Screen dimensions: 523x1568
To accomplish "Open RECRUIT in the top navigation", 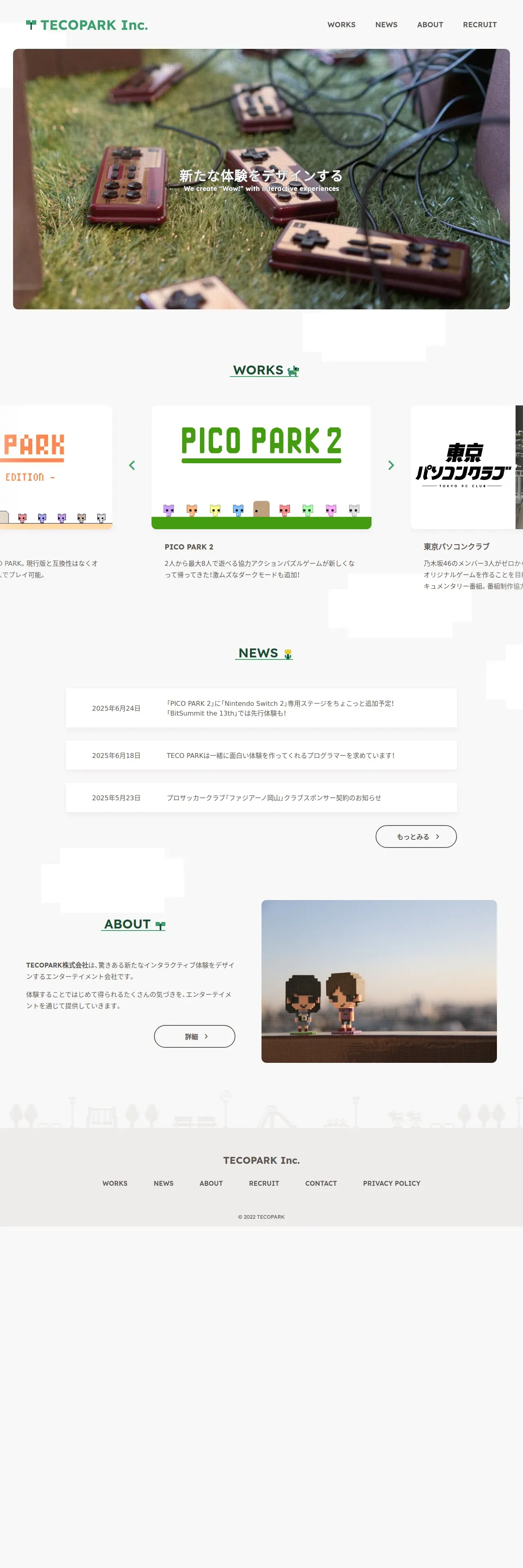I will (x=479, y=25).
